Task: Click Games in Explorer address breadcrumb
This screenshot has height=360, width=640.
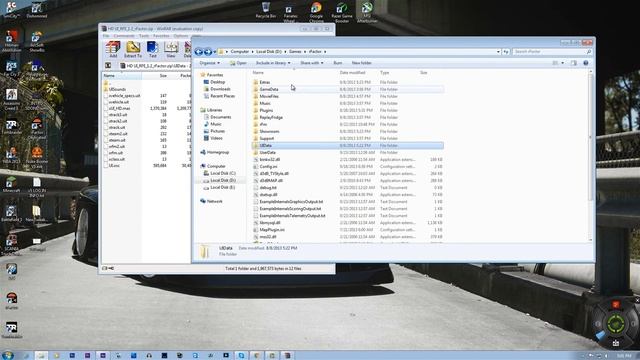Action: click(x=295, y=52)
